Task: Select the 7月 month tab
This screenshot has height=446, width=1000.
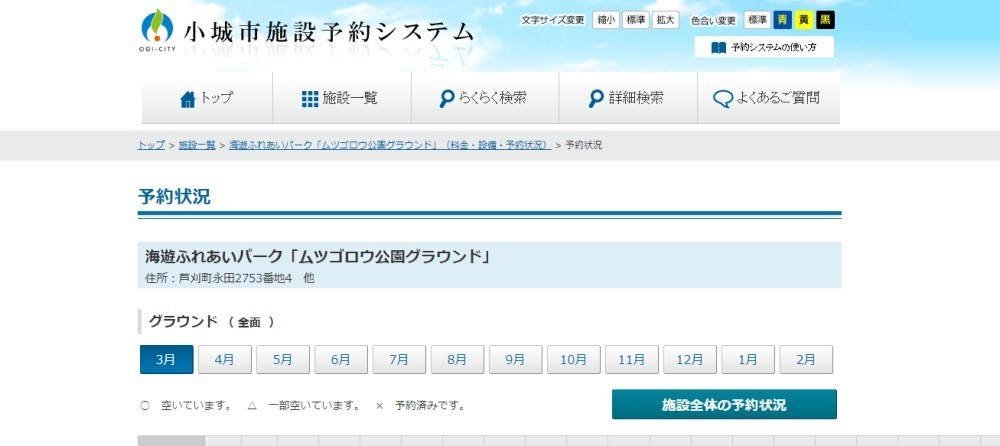Action: (399, 359)
